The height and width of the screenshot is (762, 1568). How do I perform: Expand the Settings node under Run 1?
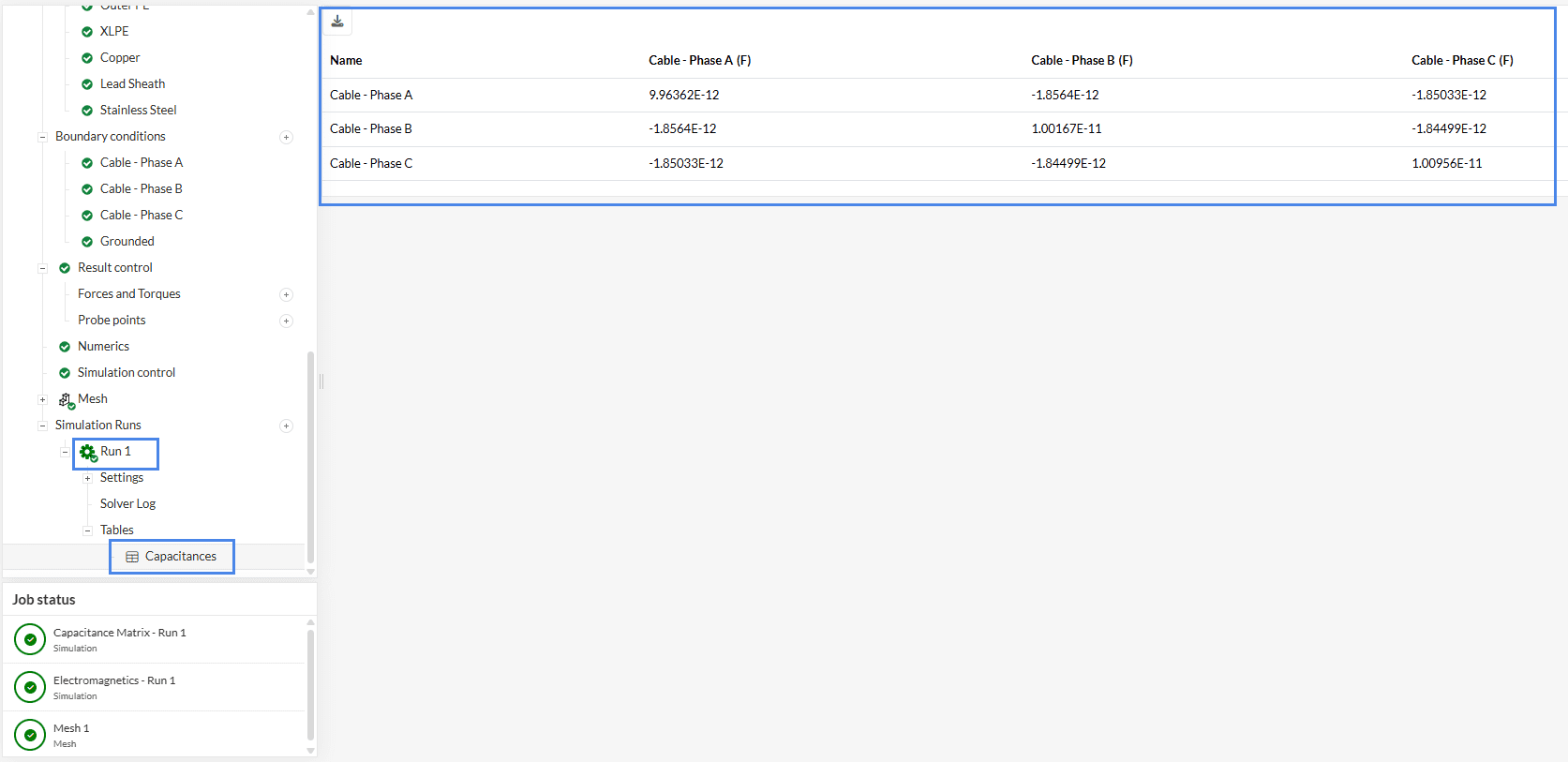point(87,479)
